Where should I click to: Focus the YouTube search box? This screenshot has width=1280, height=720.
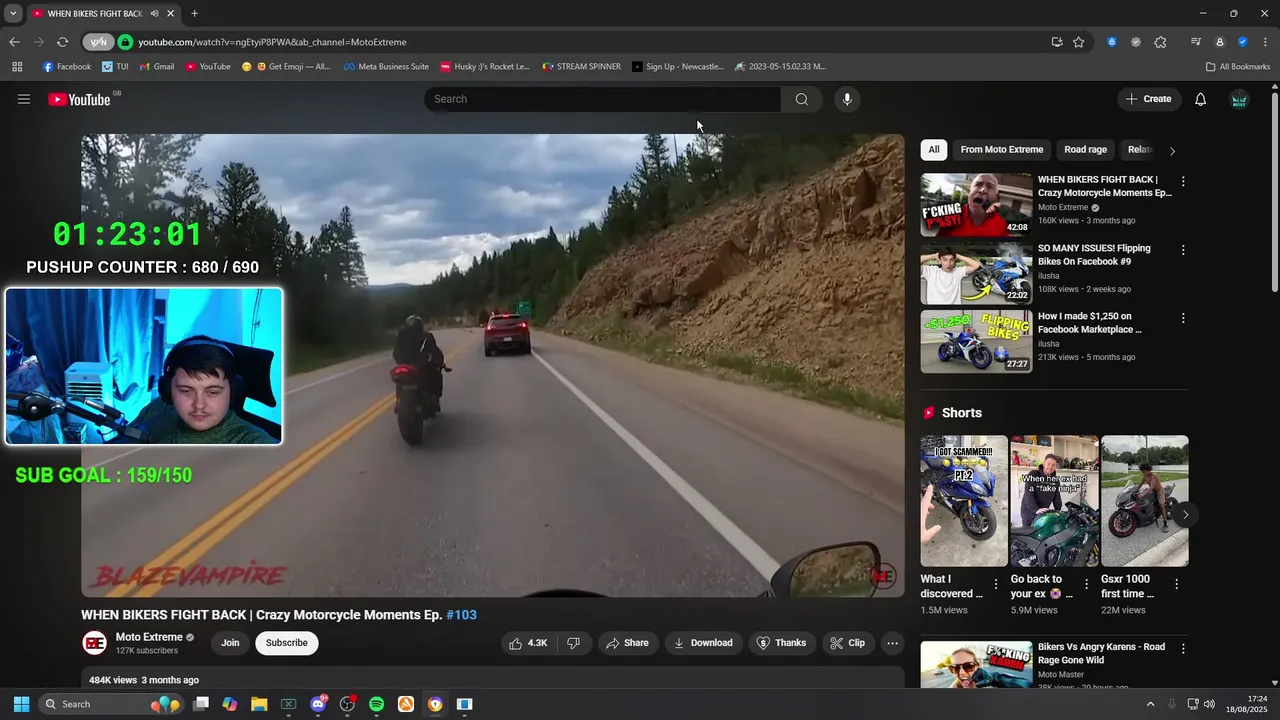pyautogui.click(x=603, y=99)
